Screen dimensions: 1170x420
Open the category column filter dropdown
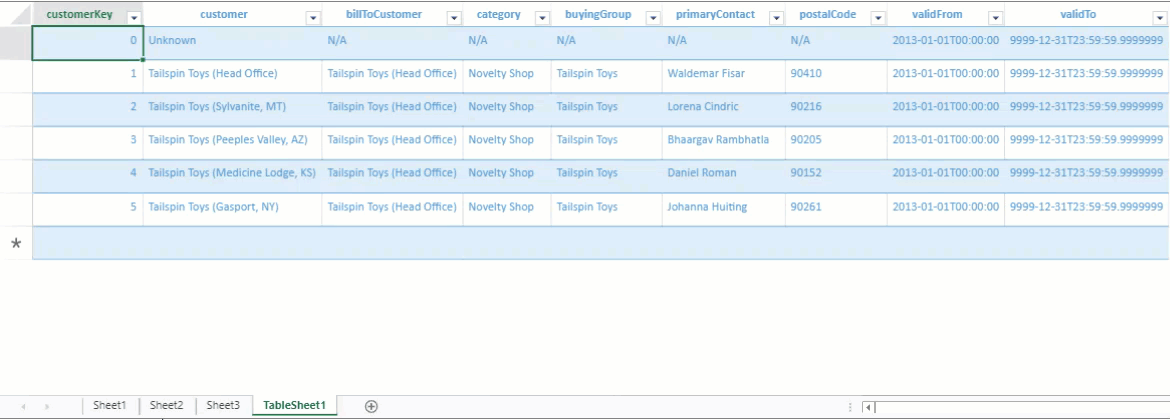point(542,19)
